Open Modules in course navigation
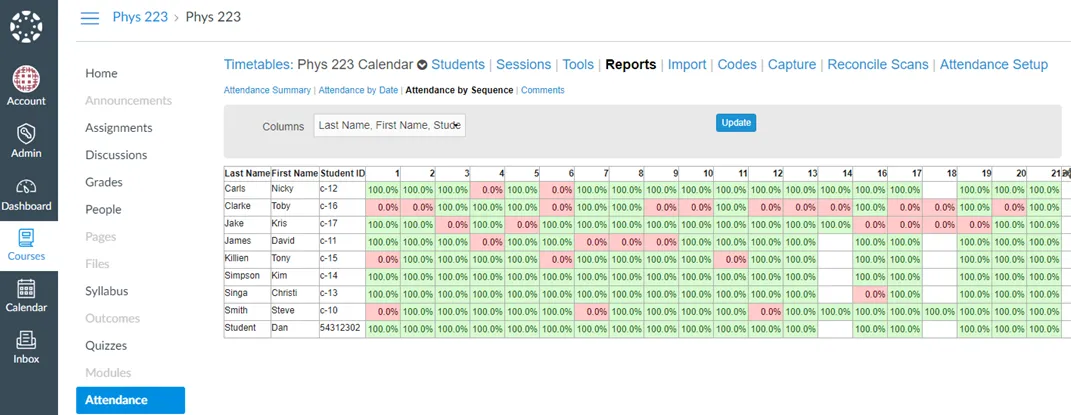The image size is (1071, 415). coord(108,373)
